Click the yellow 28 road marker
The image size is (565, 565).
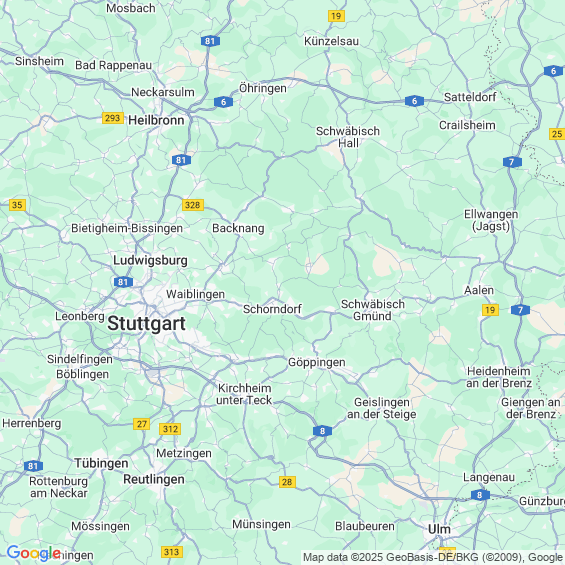pyautogui.click(x=287, y=482)
